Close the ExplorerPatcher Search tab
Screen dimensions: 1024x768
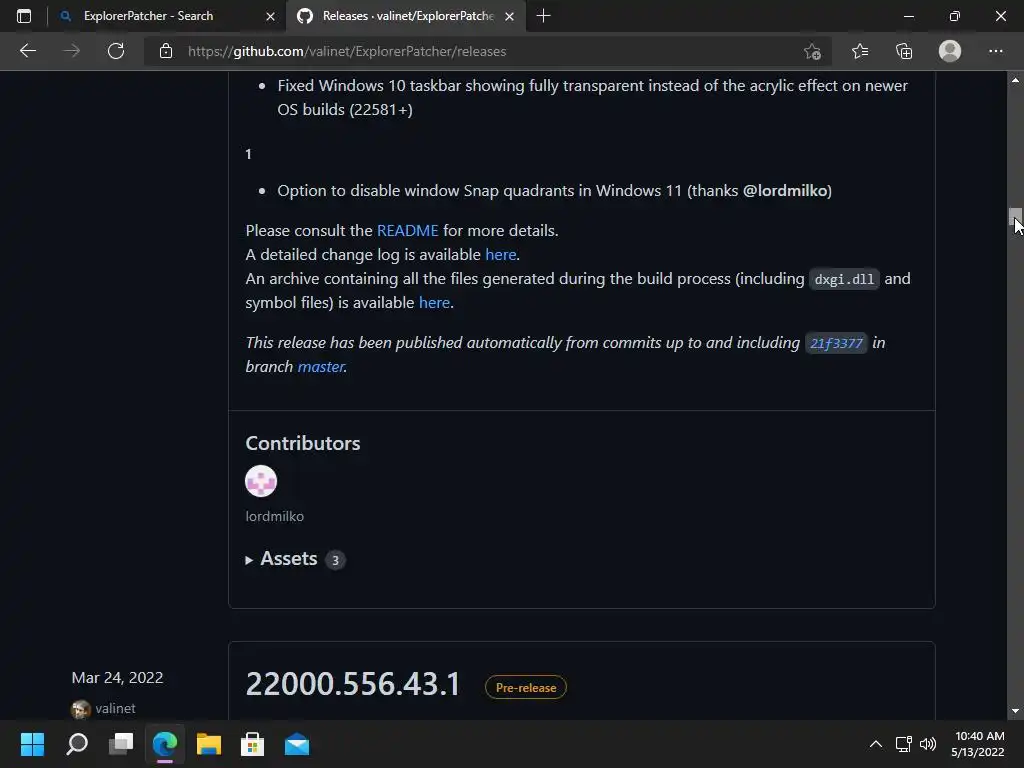(270, 16)
